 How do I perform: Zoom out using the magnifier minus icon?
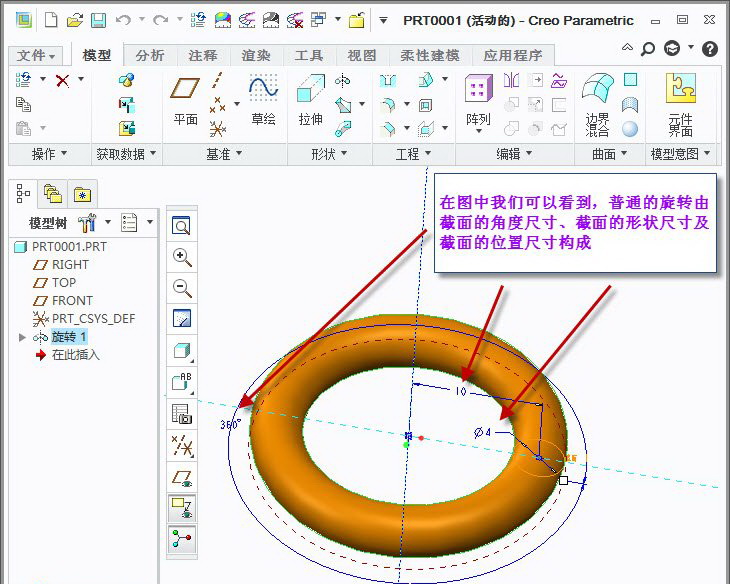click(182, 288)
